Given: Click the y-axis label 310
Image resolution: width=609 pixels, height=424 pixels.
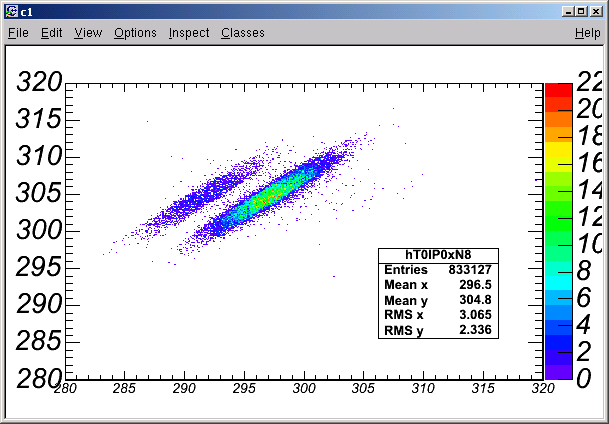Looking at the screenshot, I should pyautogui.click(x=39, y=156).
